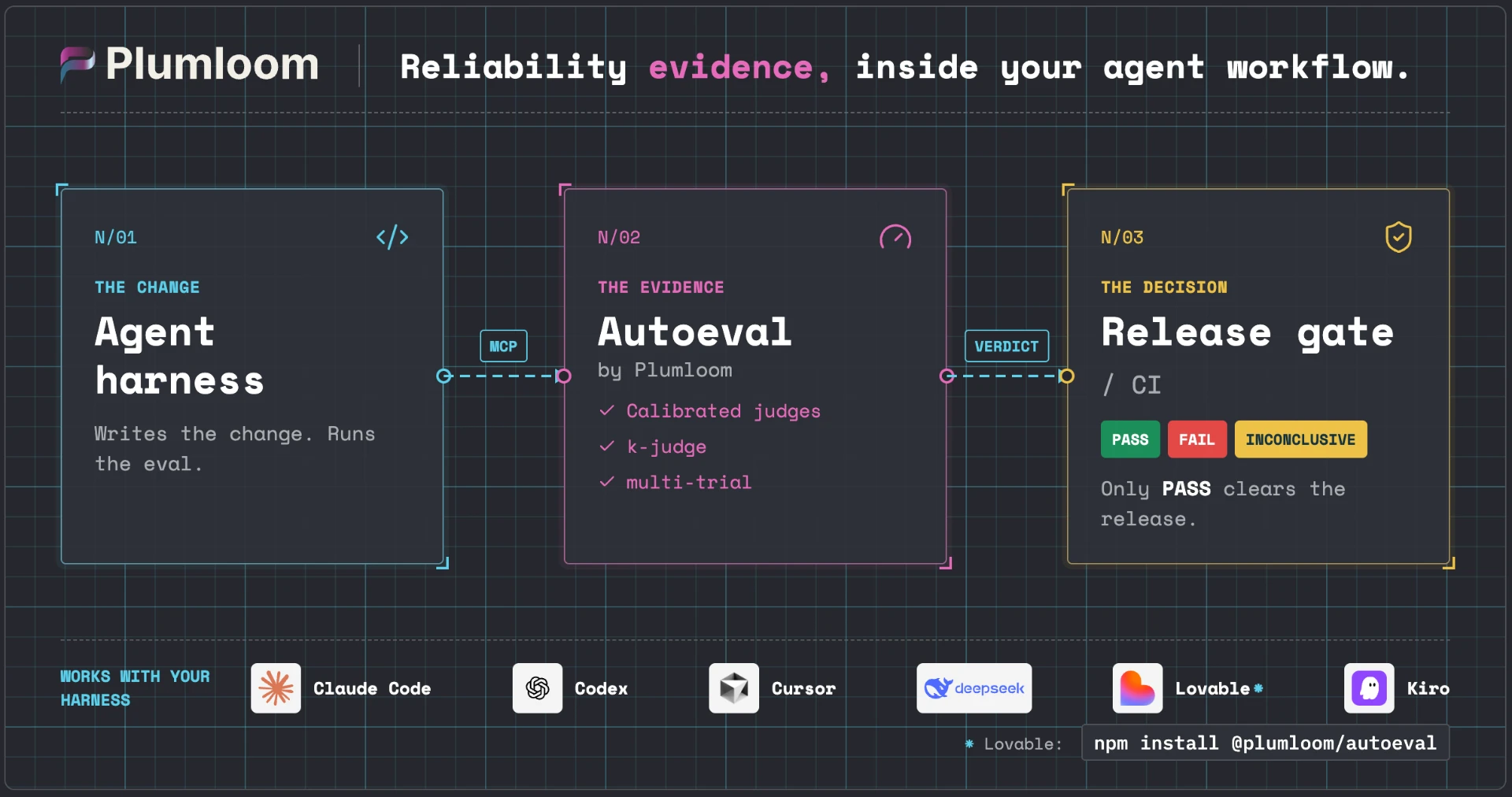Click the Codex label text

602,688
